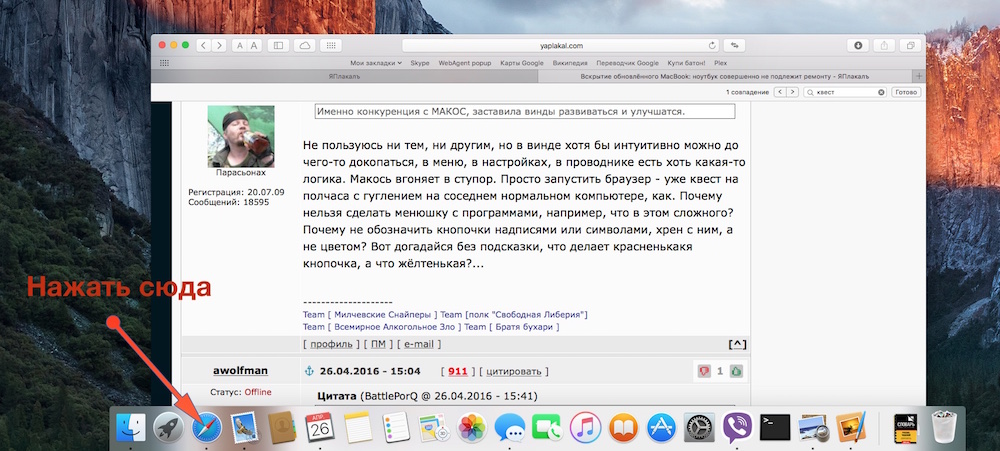Image resolution: width=1000 pixels, height=451 pixels.
Task: Show all tabs overview
Action: (x=910, y=45)
